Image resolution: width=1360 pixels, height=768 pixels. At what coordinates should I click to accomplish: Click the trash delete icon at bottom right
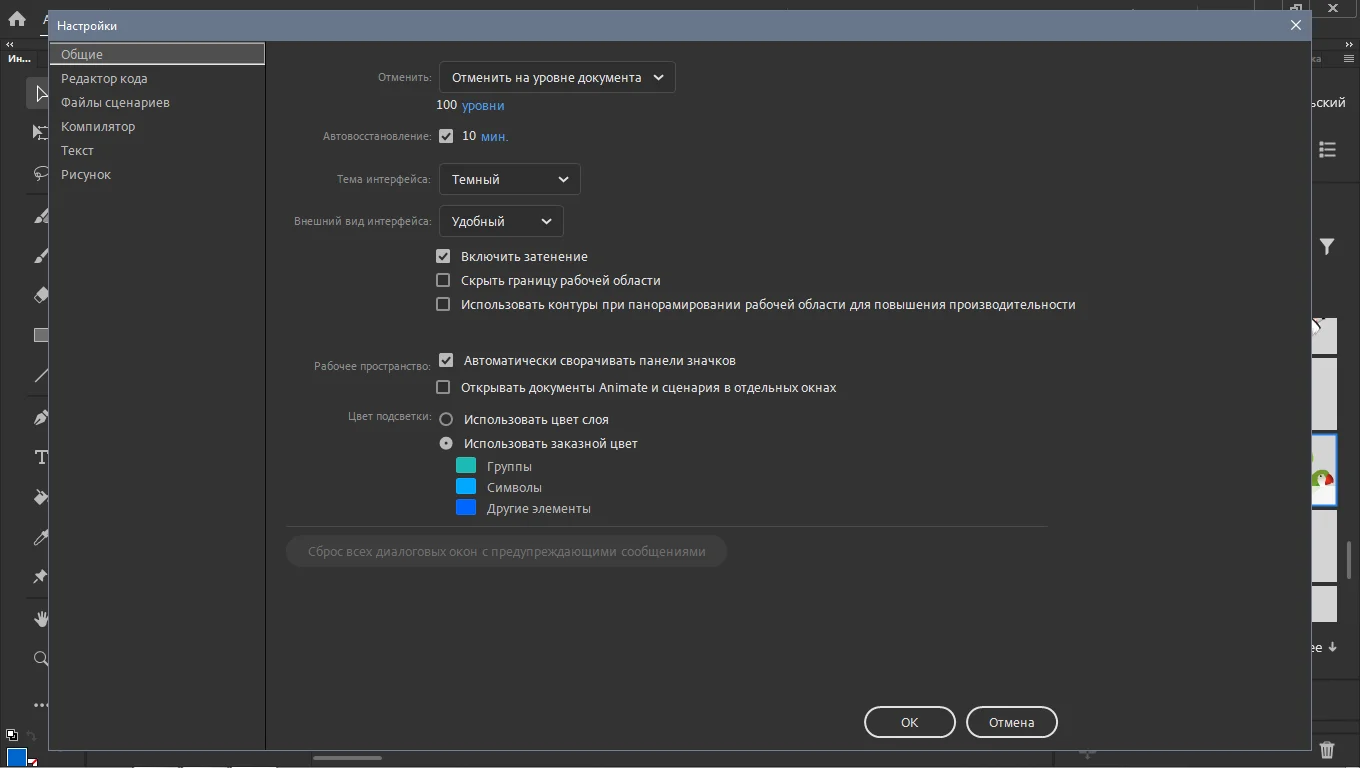(1327, 750)
